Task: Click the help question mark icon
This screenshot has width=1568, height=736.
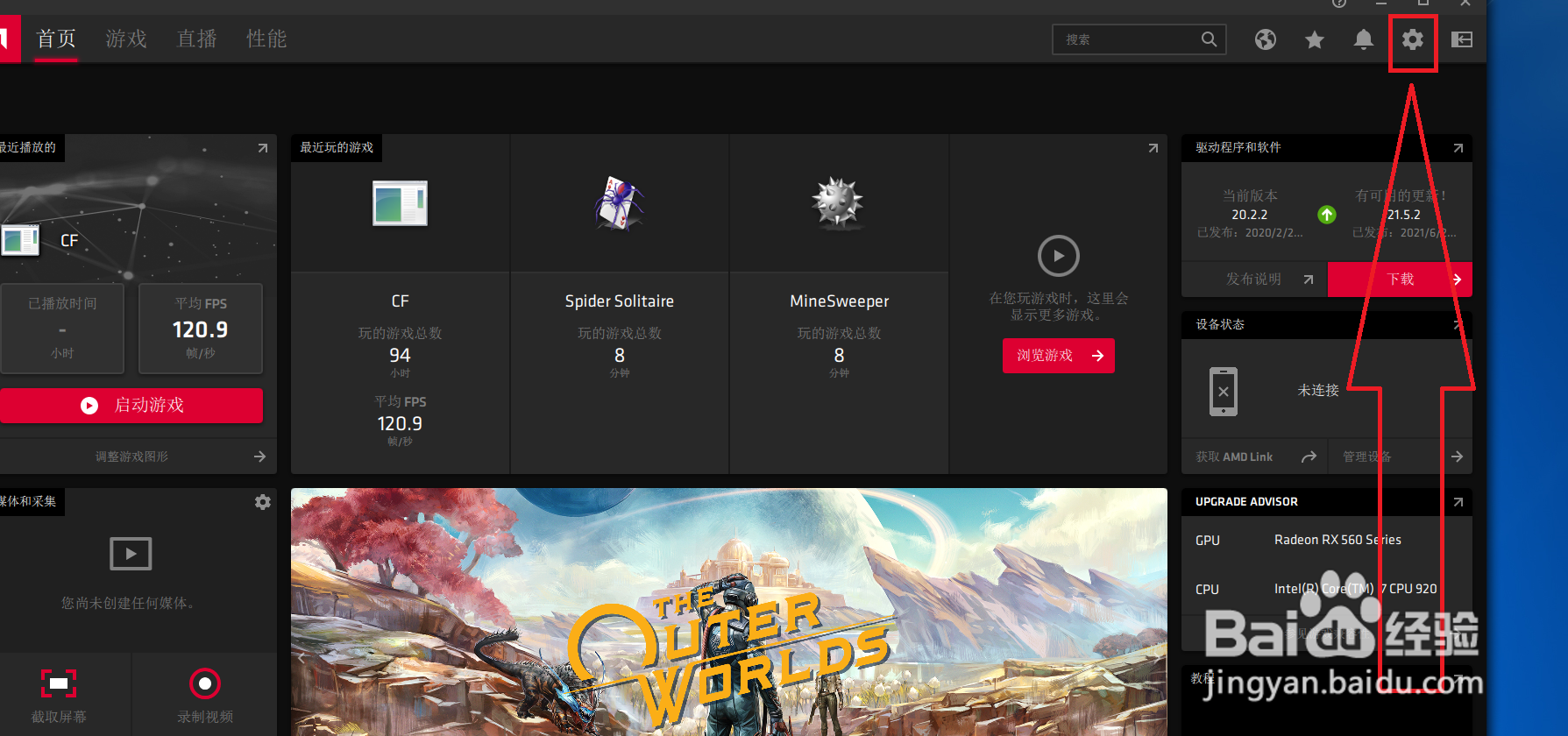Action: (x=1338, y=3)
